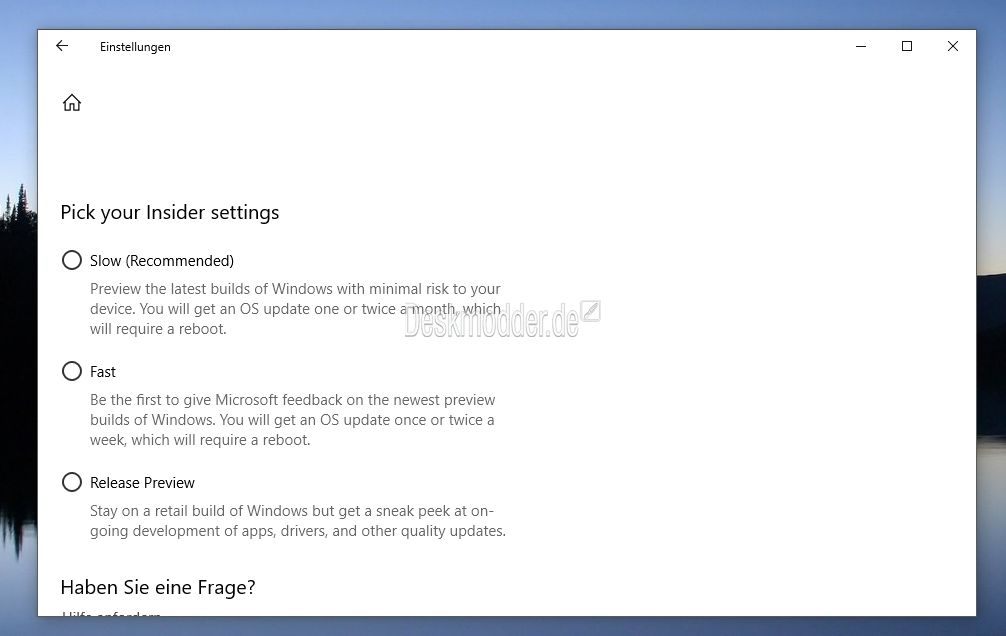The height and width of the screenshot is (636, 1006).
Task: Click the "Pick your Insider settings" heading
Action: pos(170,212)
